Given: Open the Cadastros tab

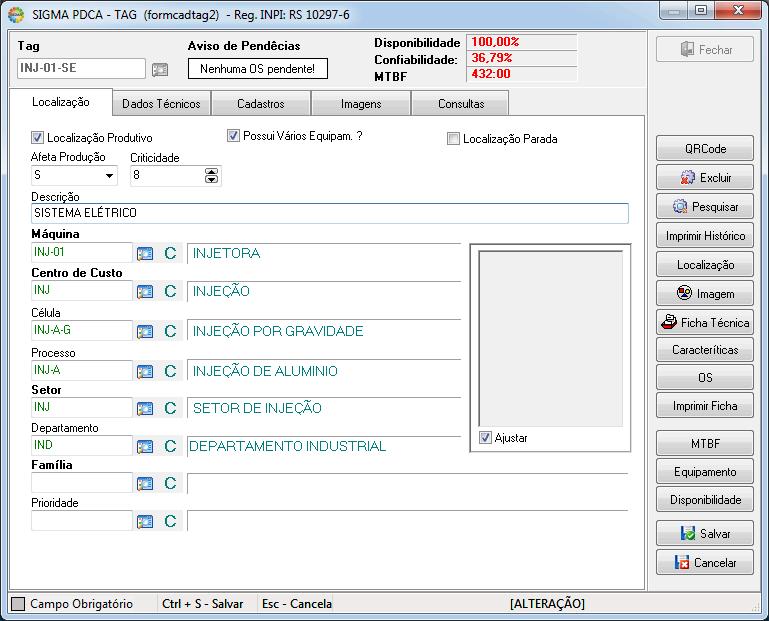Looking at the screenshot, I should click(260, 104).
